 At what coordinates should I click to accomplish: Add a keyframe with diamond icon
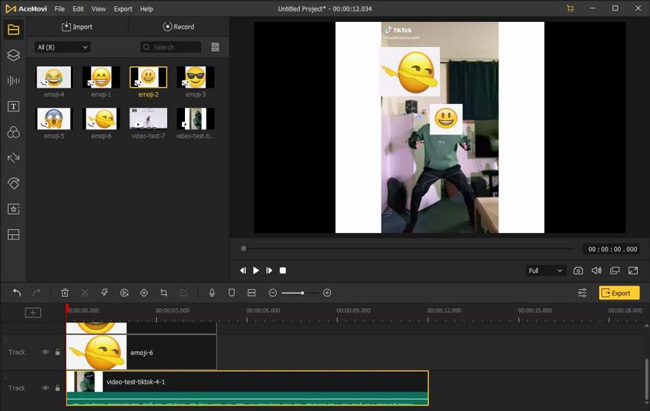(x=144, y=293)
